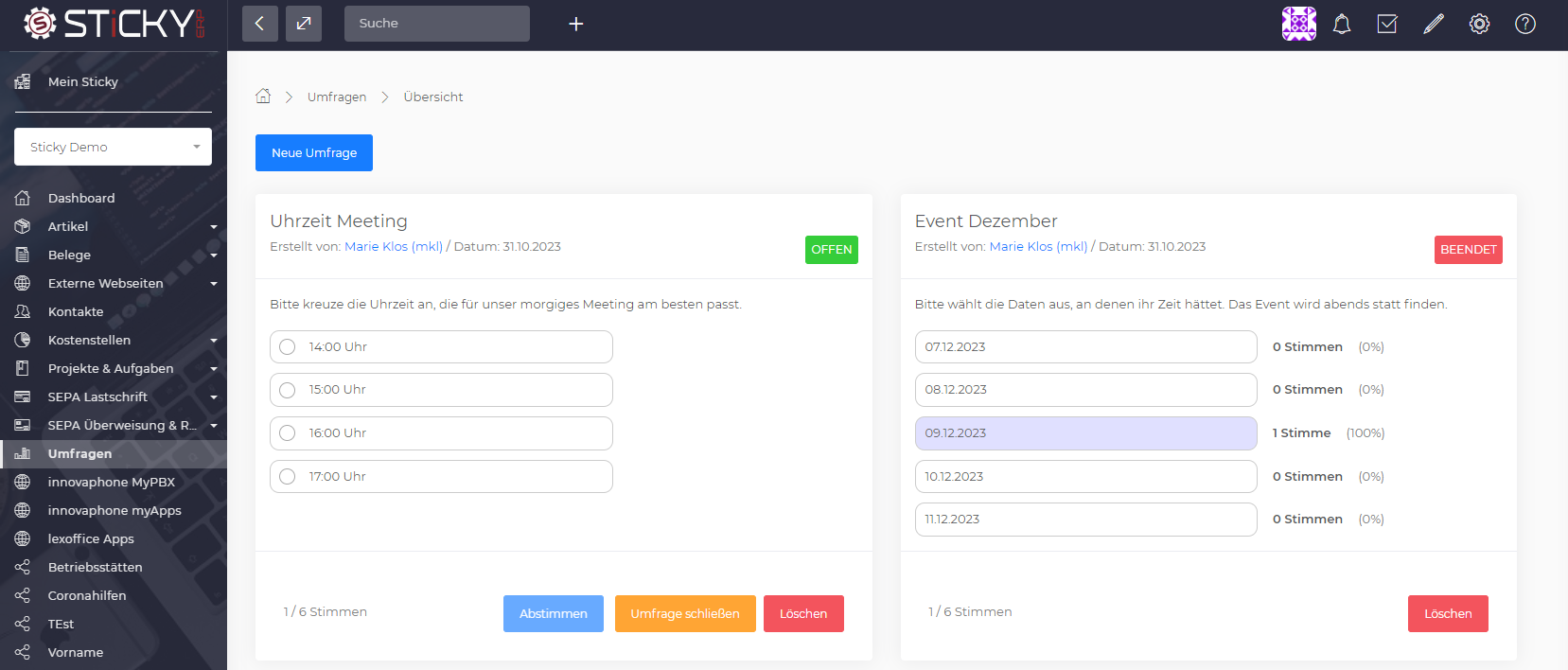The height and width of the screenshot is (670, 1568).
Task: Click the Projekte & Aufgaben icon
Action: (x=23, y=368)
